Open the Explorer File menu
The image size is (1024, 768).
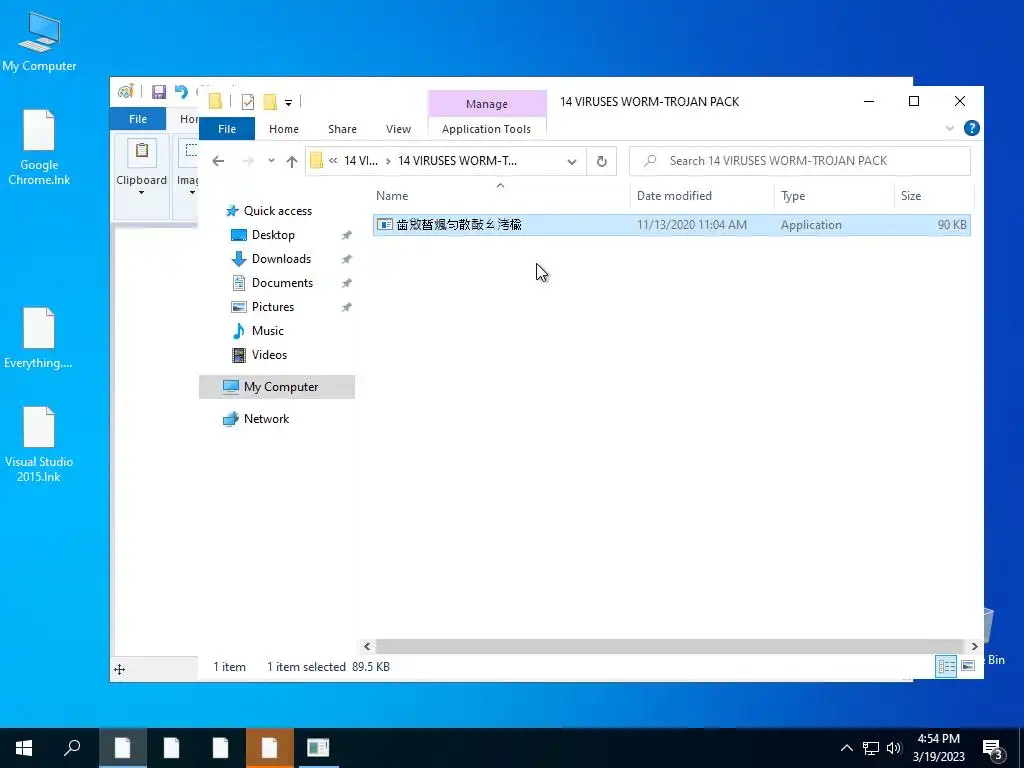[x=227, y=129]
